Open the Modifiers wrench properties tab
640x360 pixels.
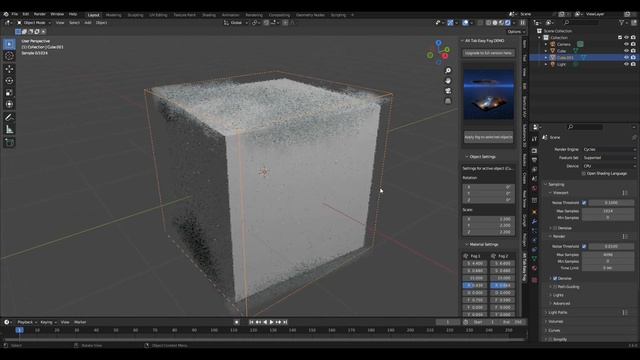point(534,221)
